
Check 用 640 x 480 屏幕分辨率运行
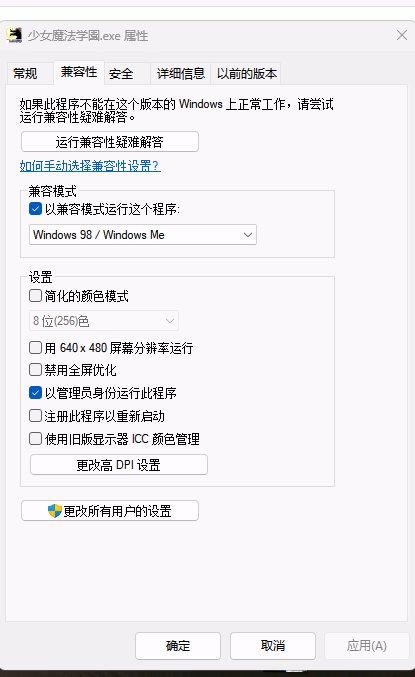(35, 348)
